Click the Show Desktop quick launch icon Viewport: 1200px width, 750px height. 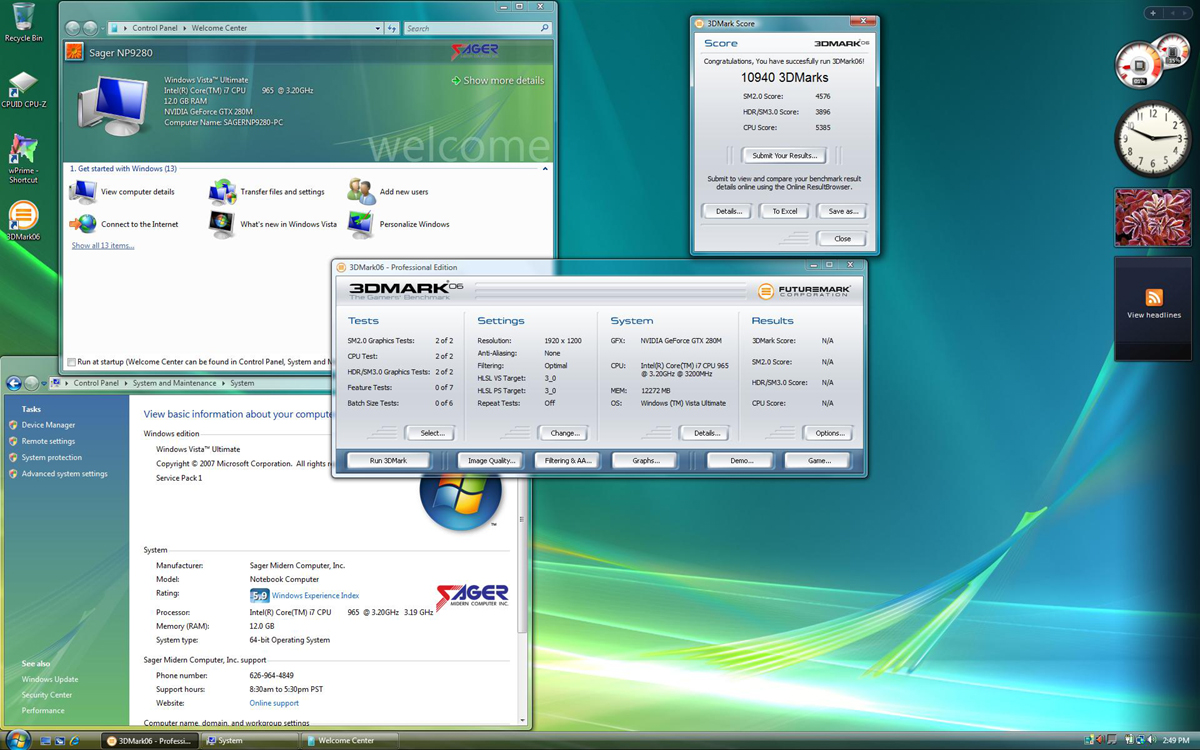(45, 741)
